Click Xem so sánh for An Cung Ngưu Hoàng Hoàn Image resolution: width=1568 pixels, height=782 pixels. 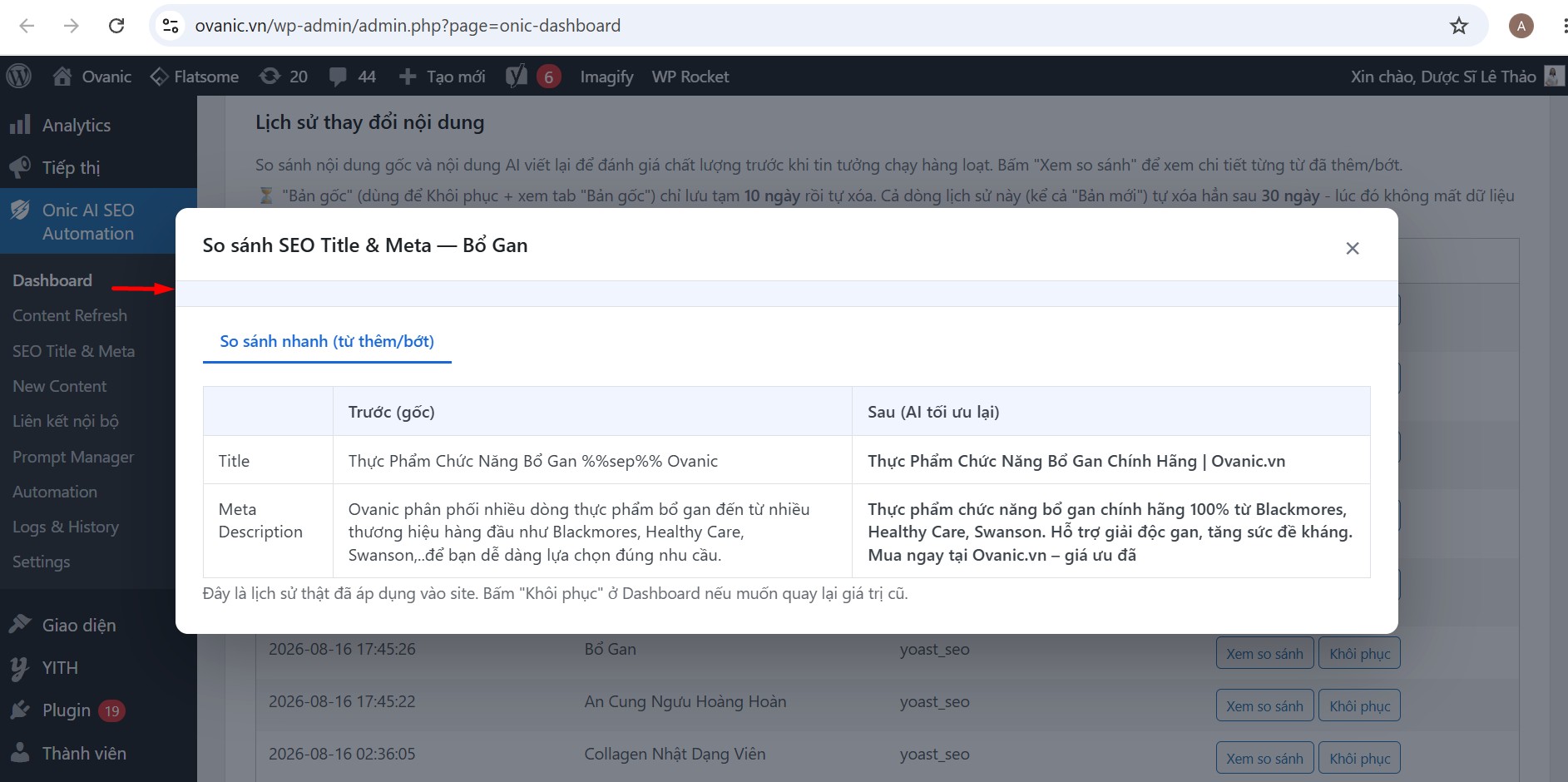coord(1264,705)
